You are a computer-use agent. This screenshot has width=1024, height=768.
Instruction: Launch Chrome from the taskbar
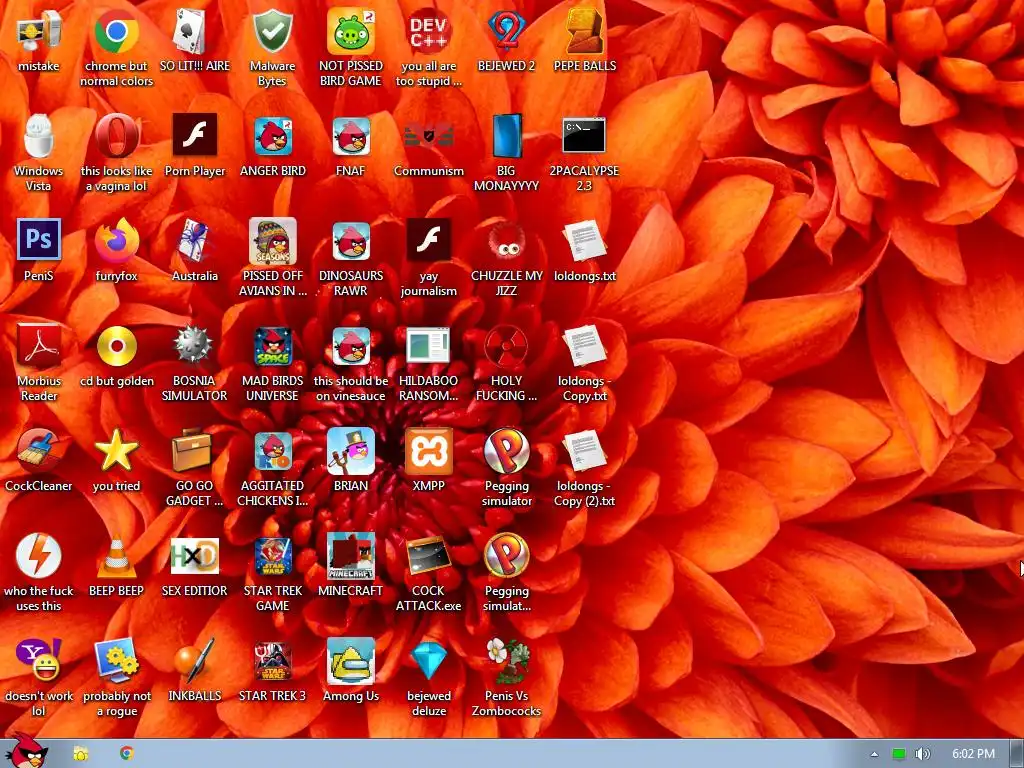[127, 753]
